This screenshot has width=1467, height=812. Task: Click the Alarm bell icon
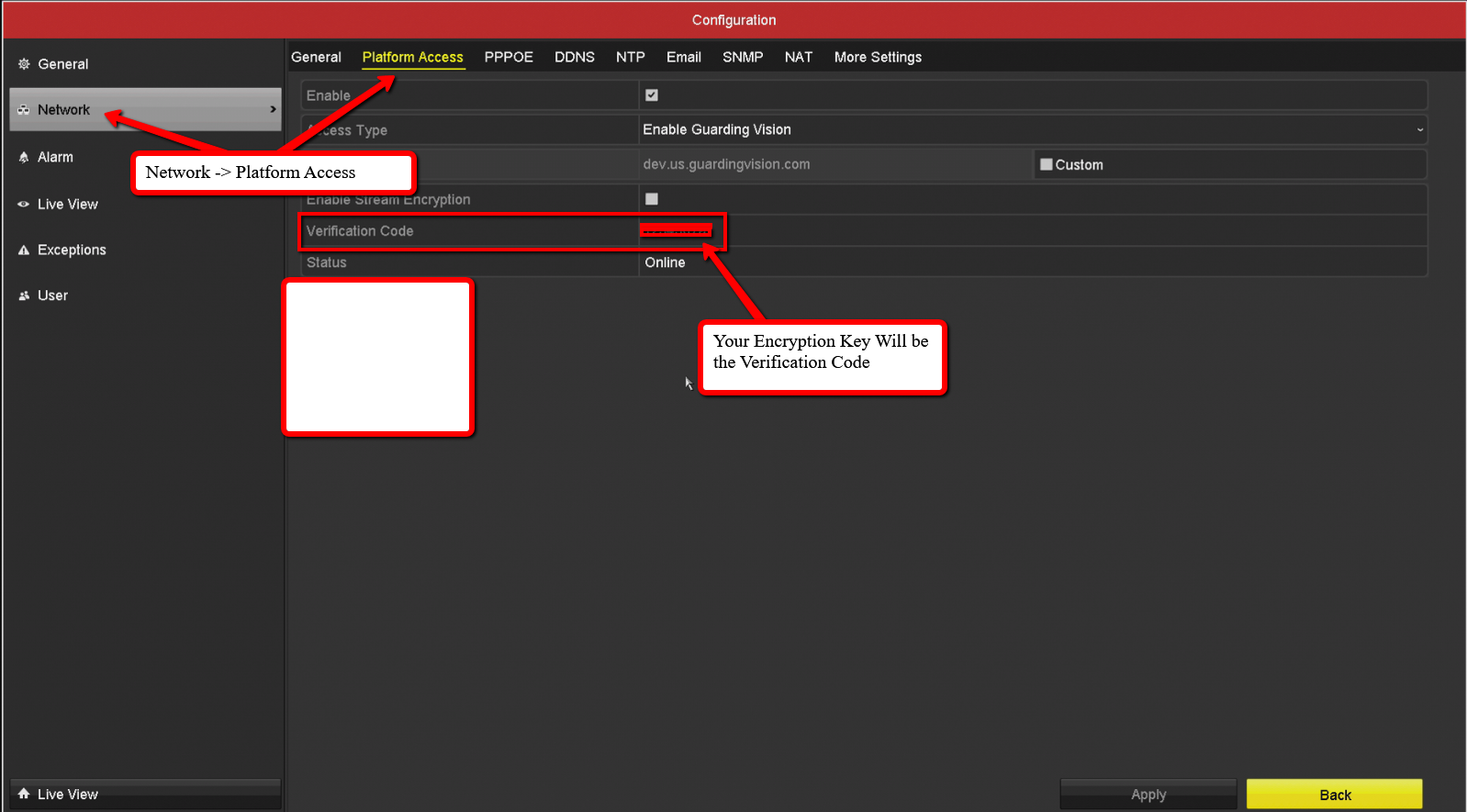24,158
